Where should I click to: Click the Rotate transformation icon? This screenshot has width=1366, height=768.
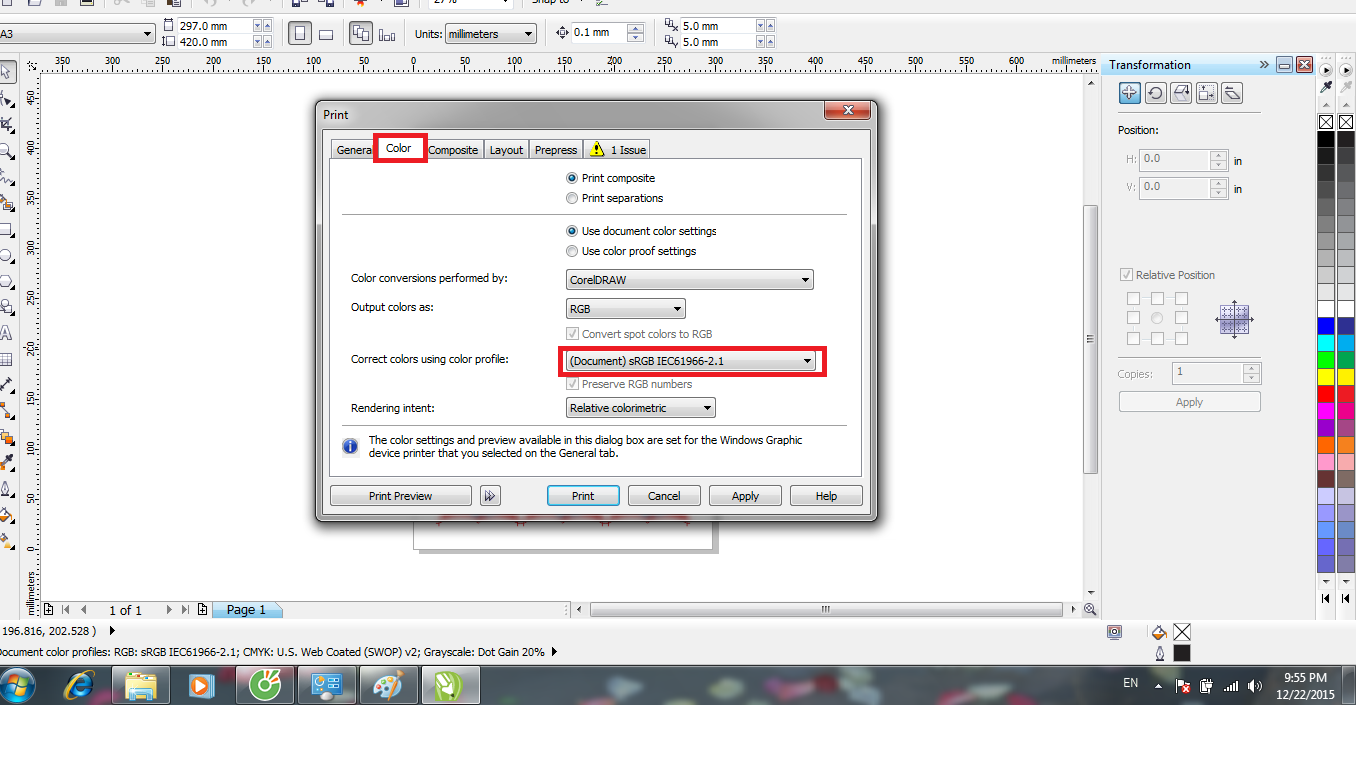tap(1155, 93)
